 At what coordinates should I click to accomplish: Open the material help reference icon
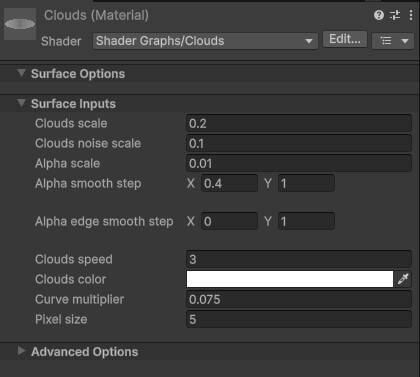point(379,15)
